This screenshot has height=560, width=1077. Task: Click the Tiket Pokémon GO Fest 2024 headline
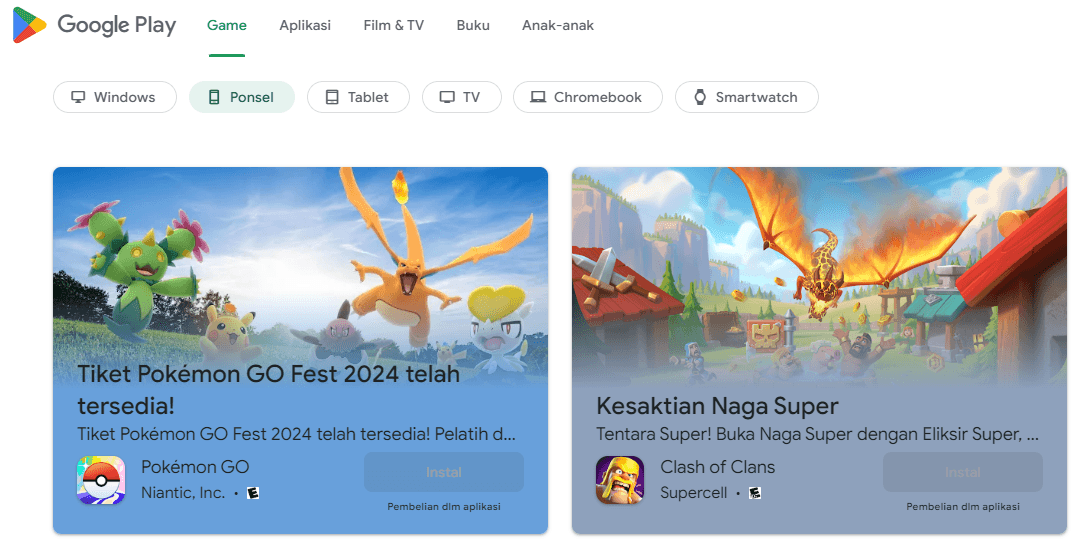pyautogui.click(x=269, y=390)
